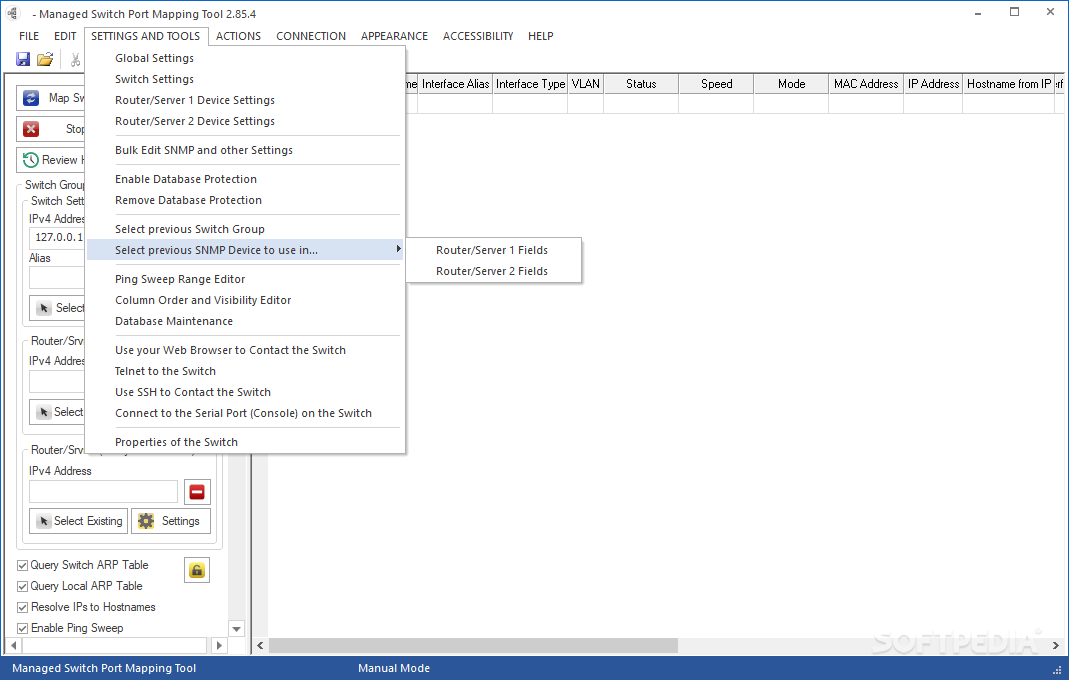Open Database Maintenance
The image size is (1069, 680).
point(245,321)
